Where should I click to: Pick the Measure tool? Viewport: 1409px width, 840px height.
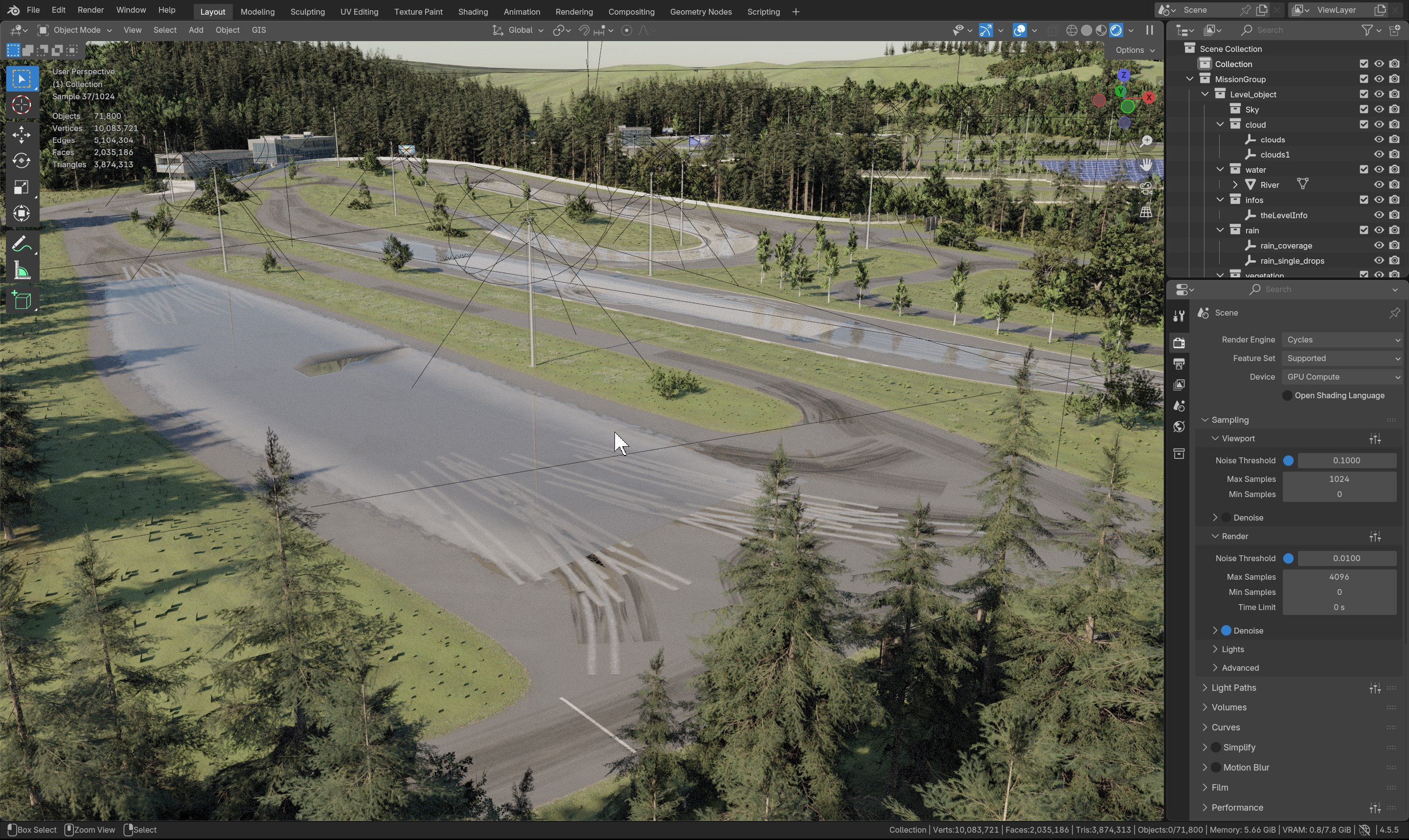tap(22, 271)
